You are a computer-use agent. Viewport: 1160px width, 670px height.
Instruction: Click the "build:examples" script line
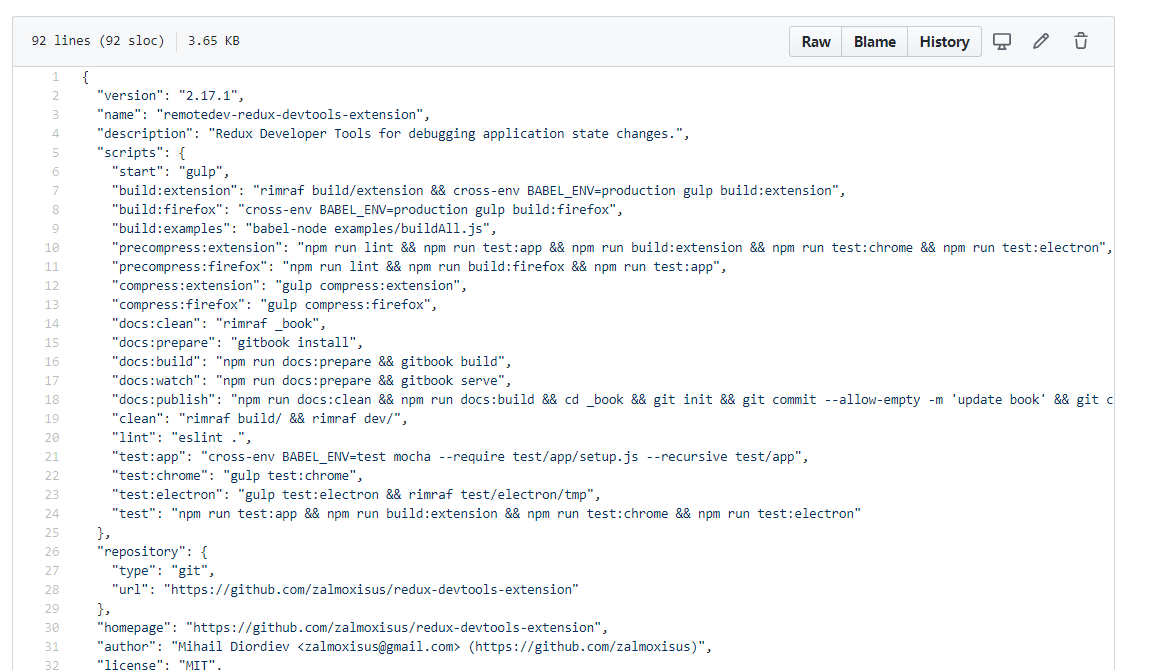click(304, 229)
